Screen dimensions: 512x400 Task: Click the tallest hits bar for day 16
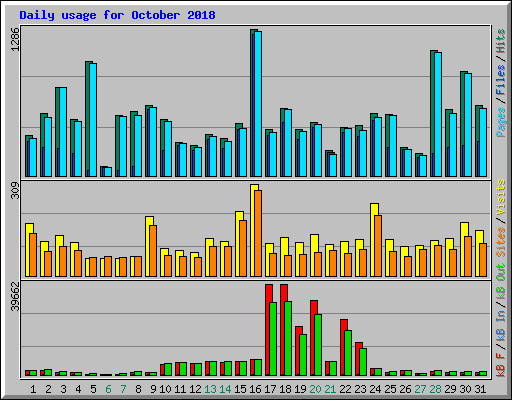252,103
